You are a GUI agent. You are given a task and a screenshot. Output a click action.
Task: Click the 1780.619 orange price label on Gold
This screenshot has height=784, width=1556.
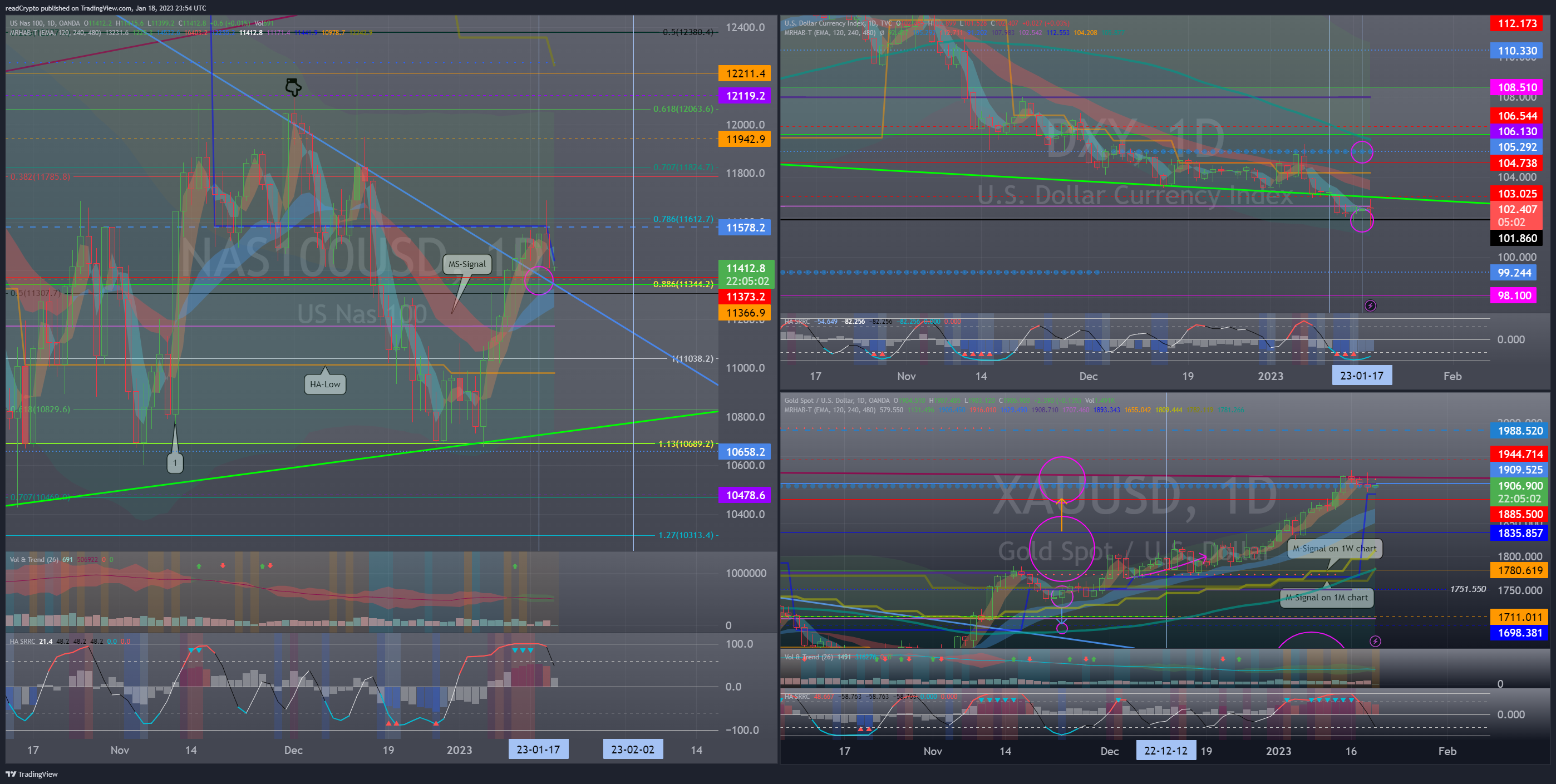tap(1519, 570)
